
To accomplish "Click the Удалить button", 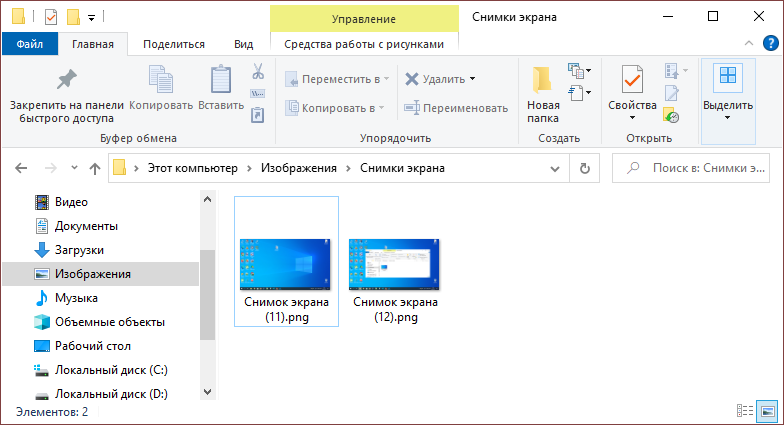I will pyautogui.click(x=435, y=79).
